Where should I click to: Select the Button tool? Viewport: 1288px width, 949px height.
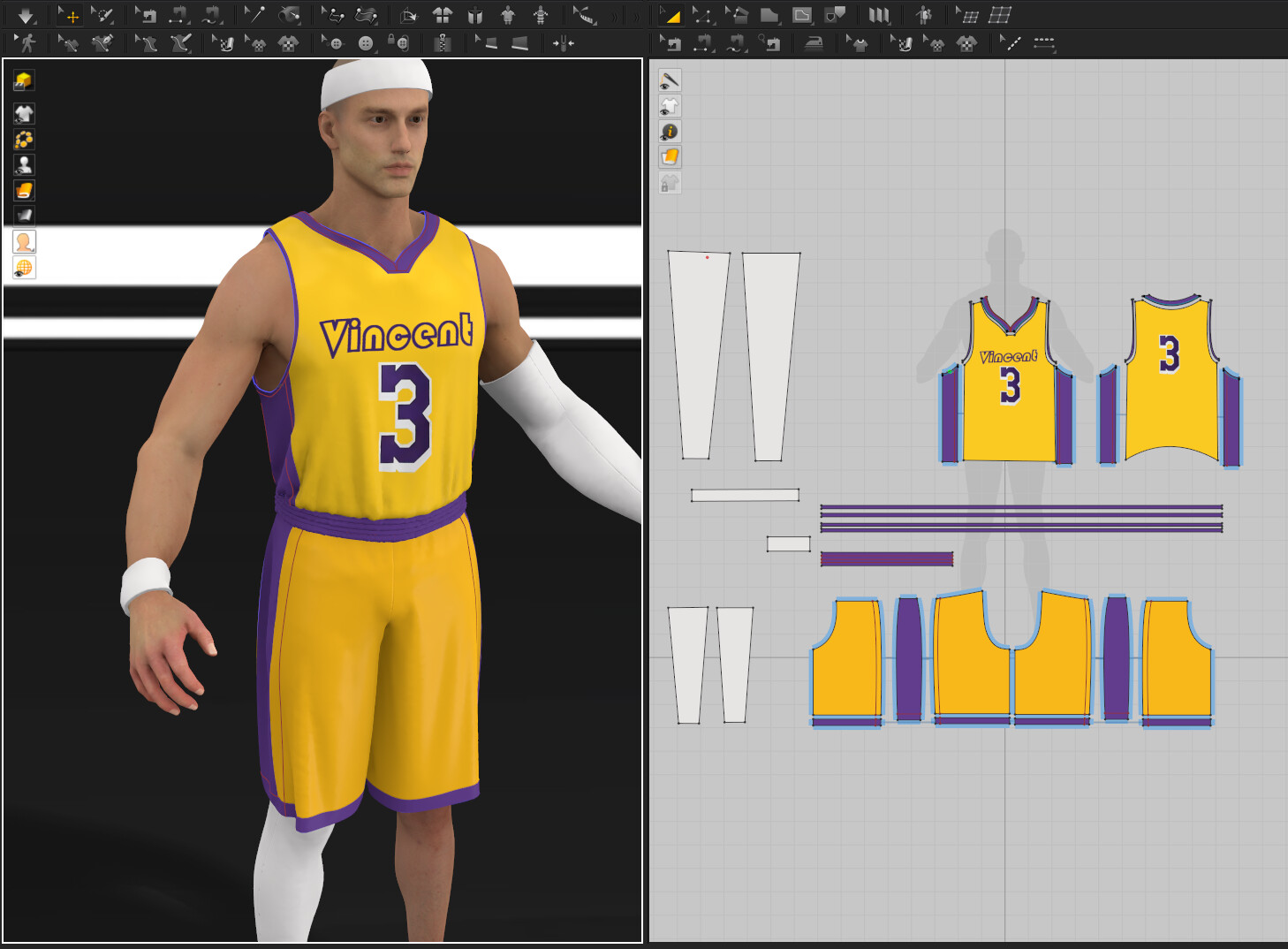pyautogui.click(x=364, y=42)
